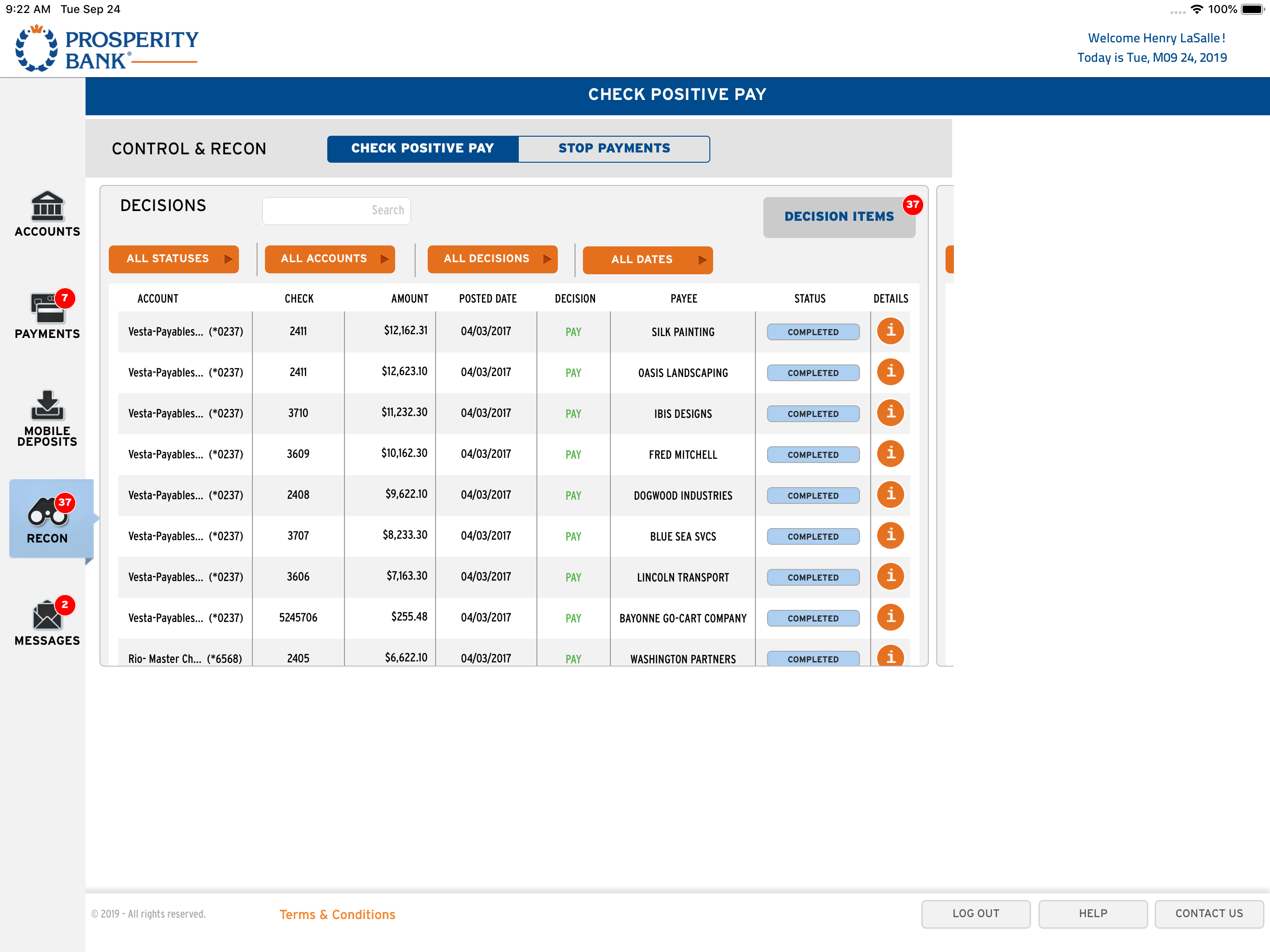
Task: Select amount $255.48 cell
Action: [x=410, y=617]
